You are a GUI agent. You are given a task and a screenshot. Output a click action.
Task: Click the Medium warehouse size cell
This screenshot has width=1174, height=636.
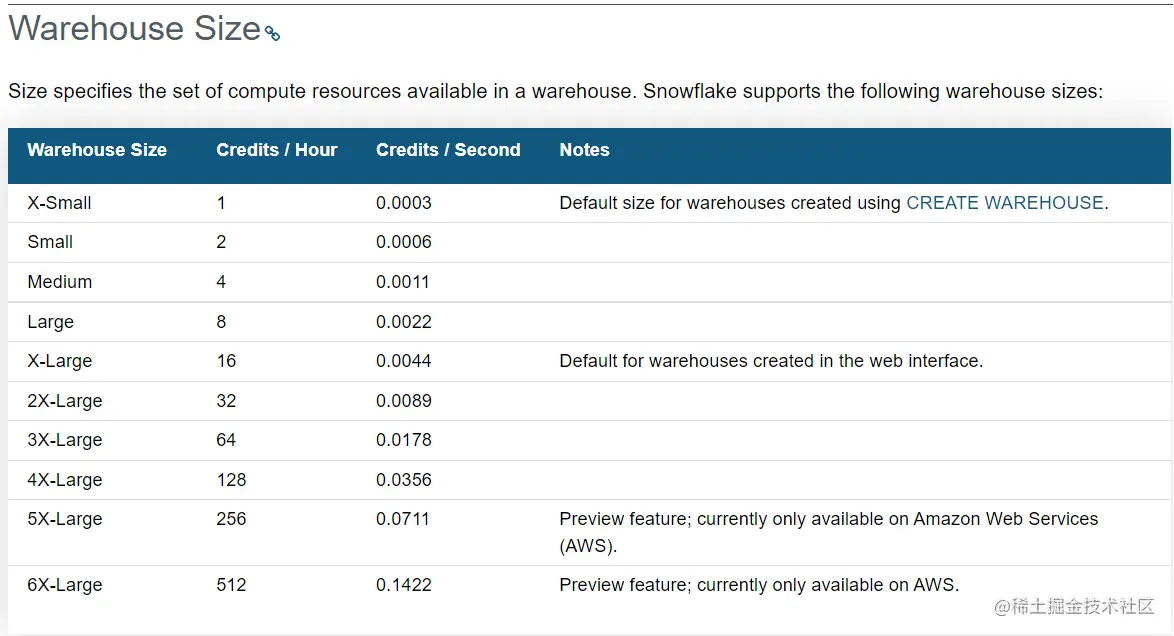(x=60, y=282)
